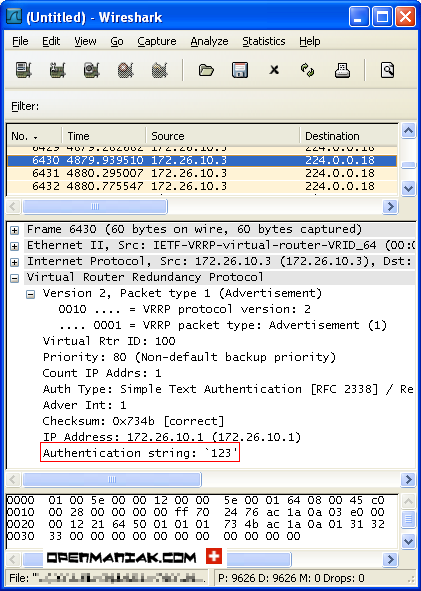Sort packets by No. column header
The image size is (421, 591).
(x=34, y=136)
